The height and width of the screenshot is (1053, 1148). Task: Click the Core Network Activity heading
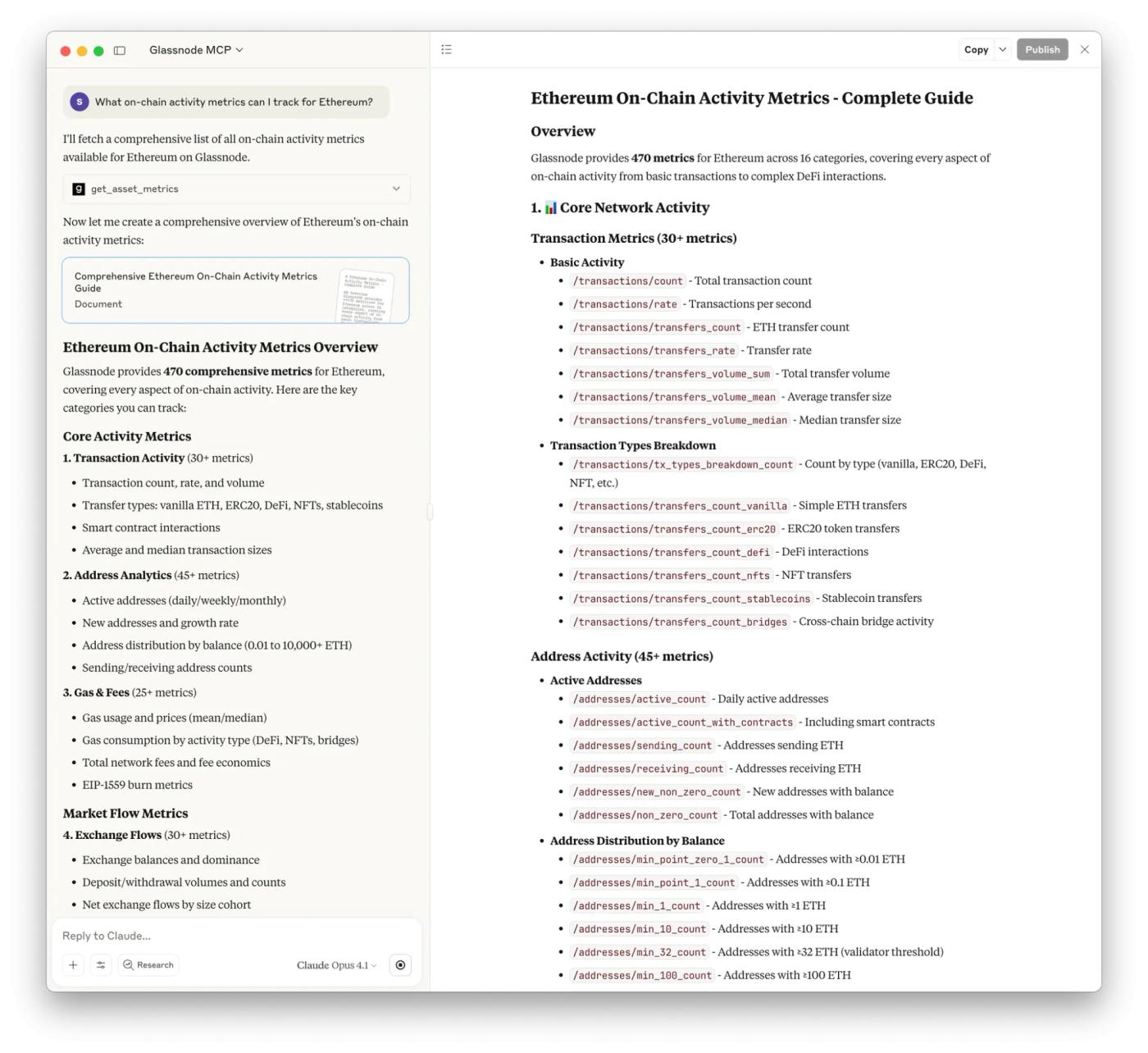620,208
